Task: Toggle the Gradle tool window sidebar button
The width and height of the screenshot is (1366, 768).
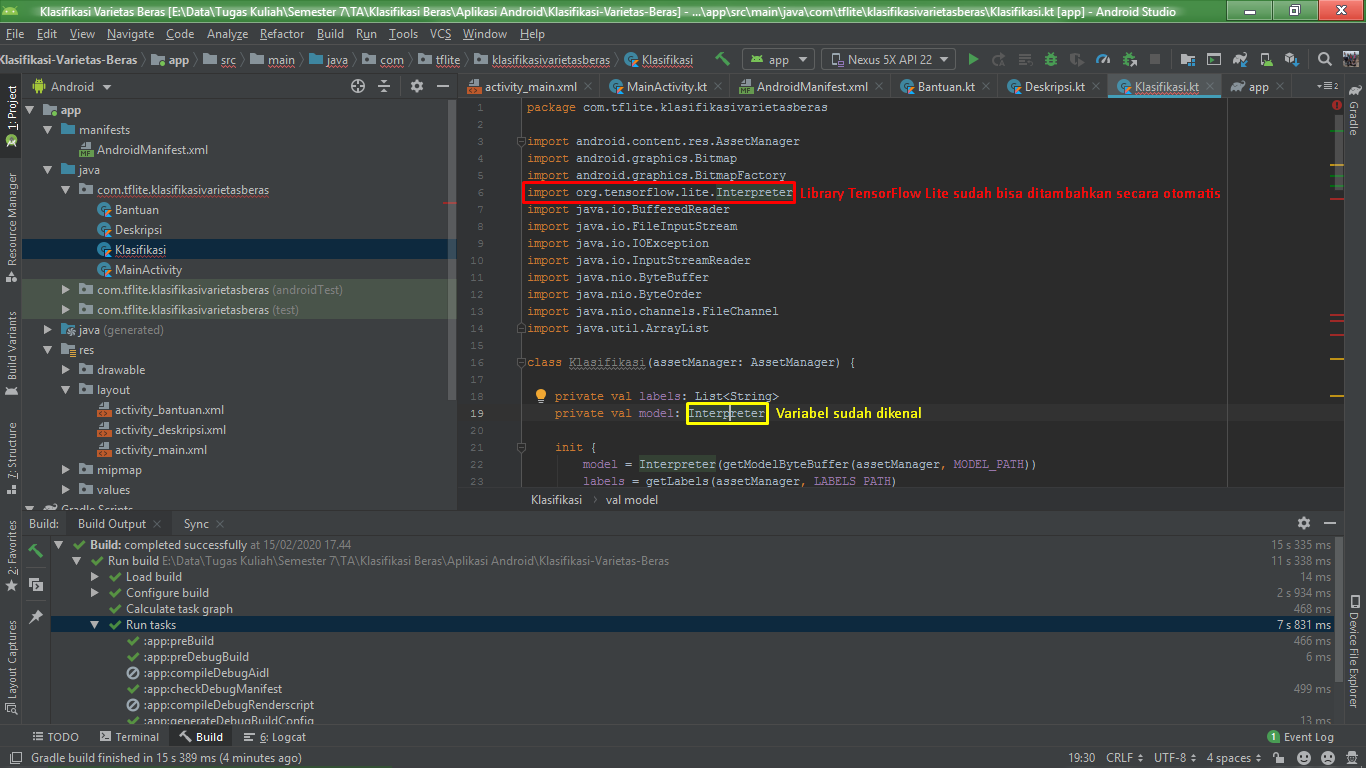Action: [x=1354, y=110]
